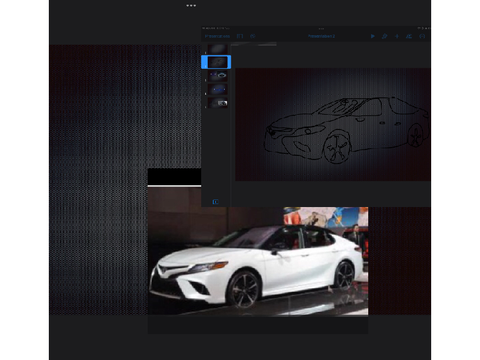Screen dimensions: 480x360
Task: Open the Presentation 2 title menu
Action: [321, 36]
